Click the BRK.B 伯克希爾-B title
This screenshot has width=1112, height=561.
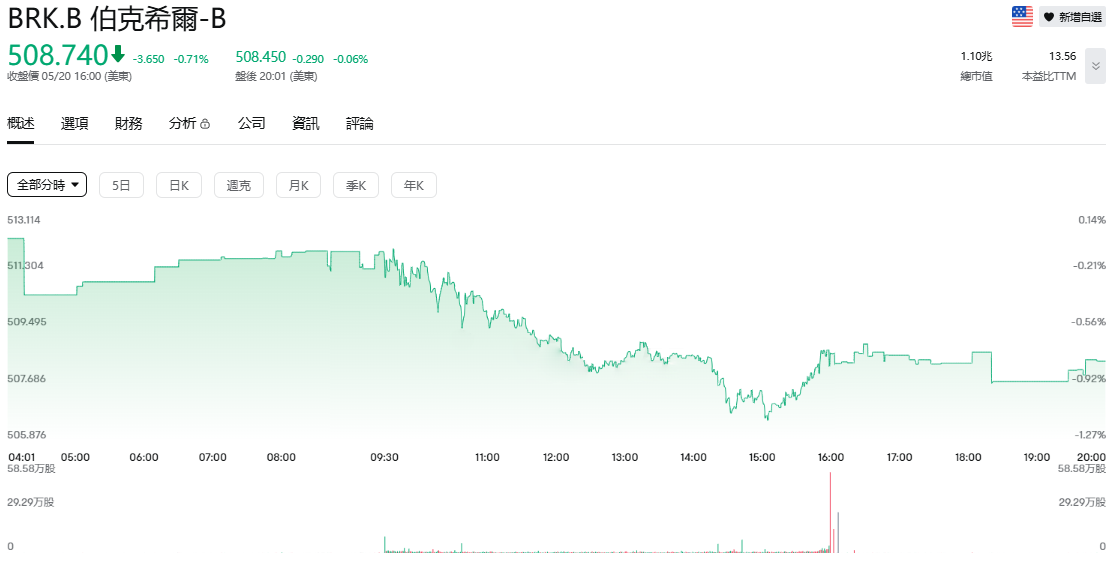[x=117, y=19]
